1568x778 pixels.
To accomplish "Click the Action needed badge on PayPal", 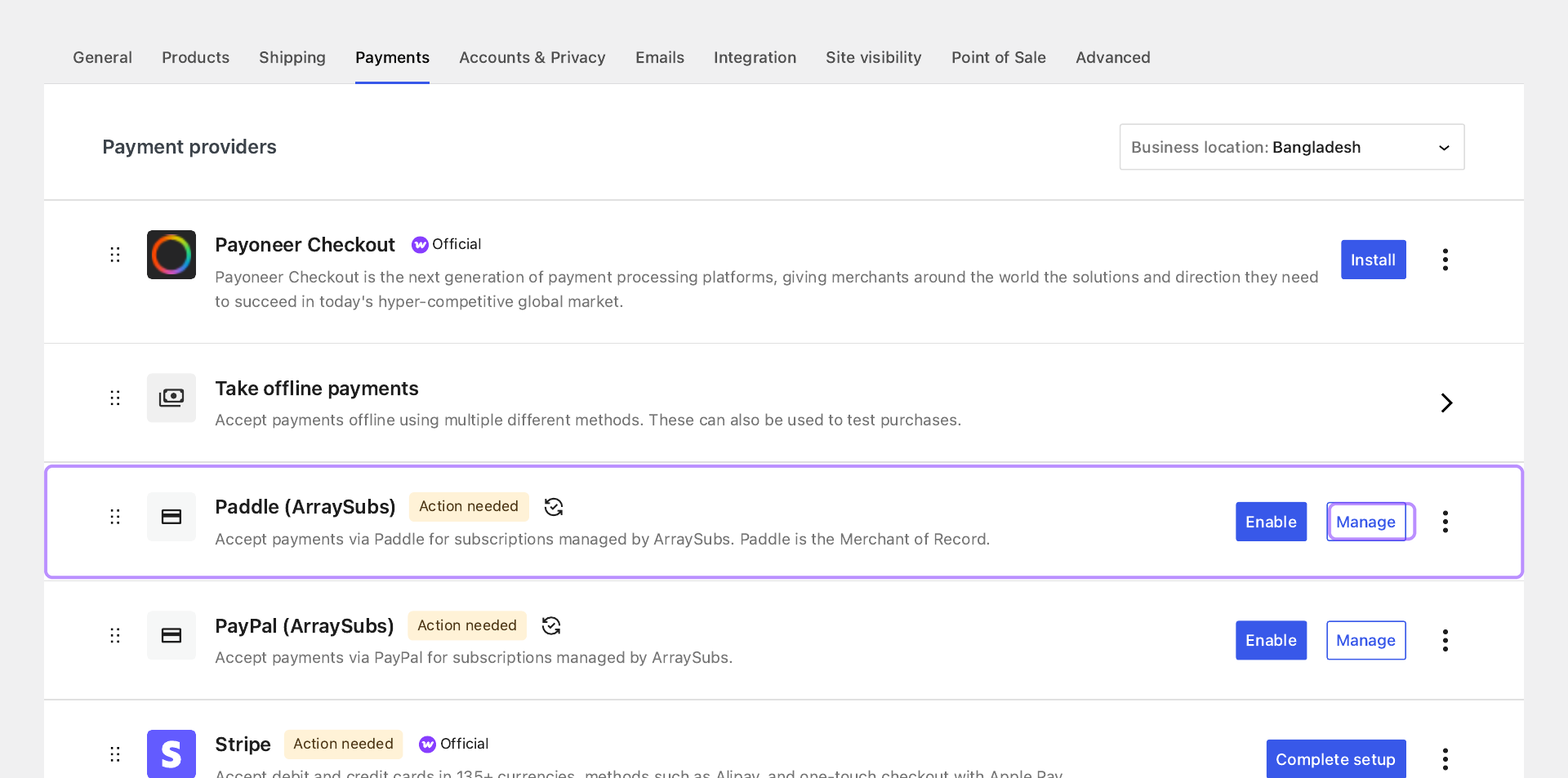I will (x=467, y=625).
